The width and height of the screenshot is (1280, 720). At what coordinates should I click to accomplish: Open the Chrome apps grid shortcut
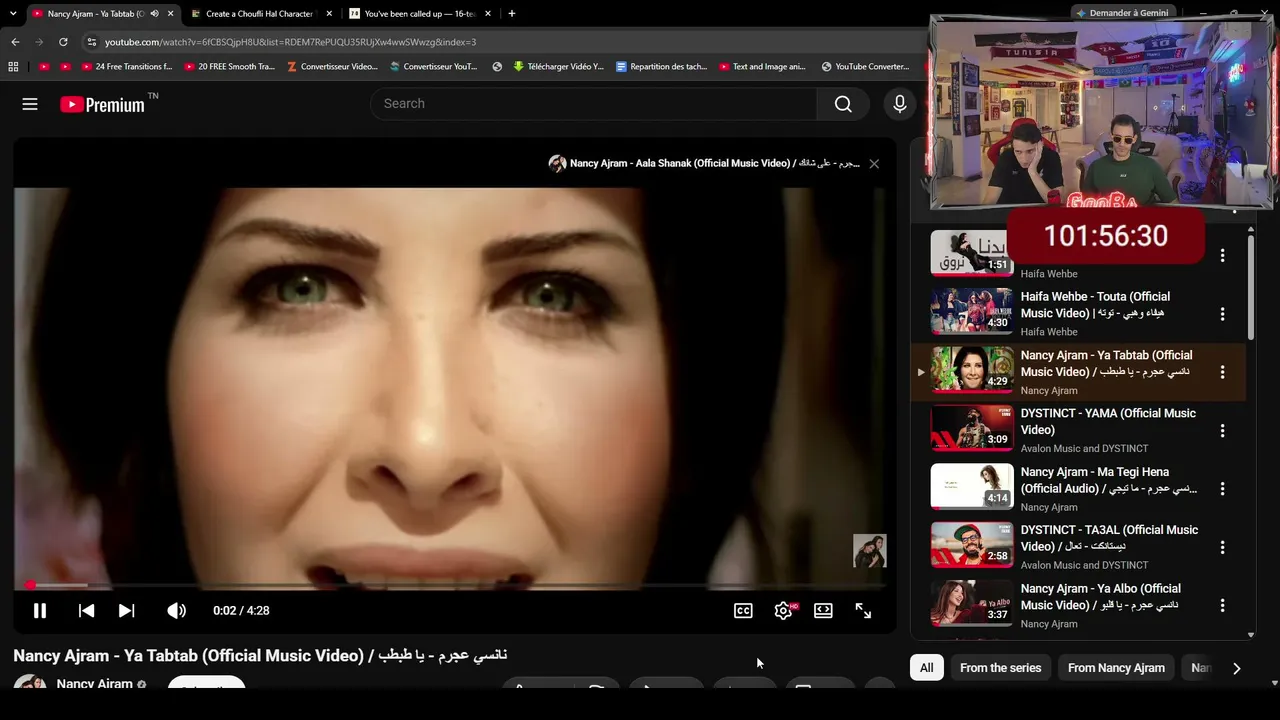point(13,67)
